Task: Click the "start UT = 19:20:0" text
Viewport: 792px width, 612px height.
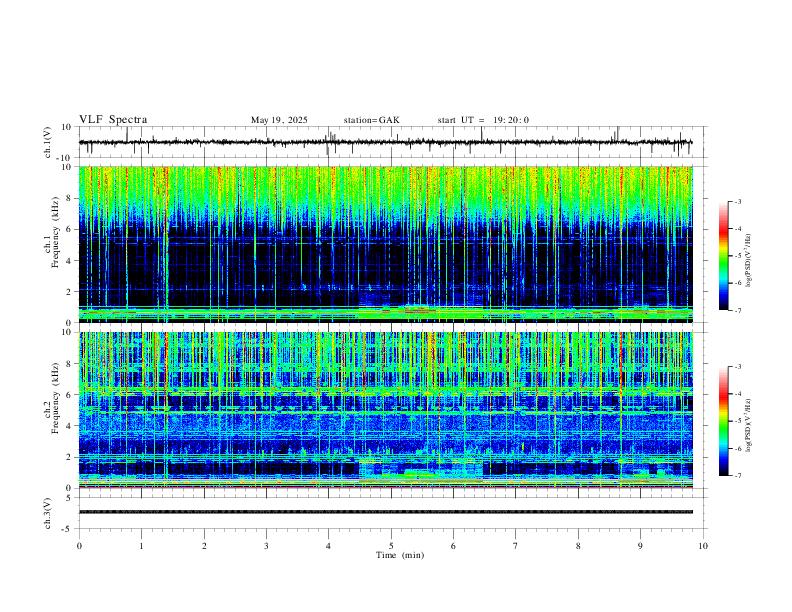Action: (x=483, y=120)
